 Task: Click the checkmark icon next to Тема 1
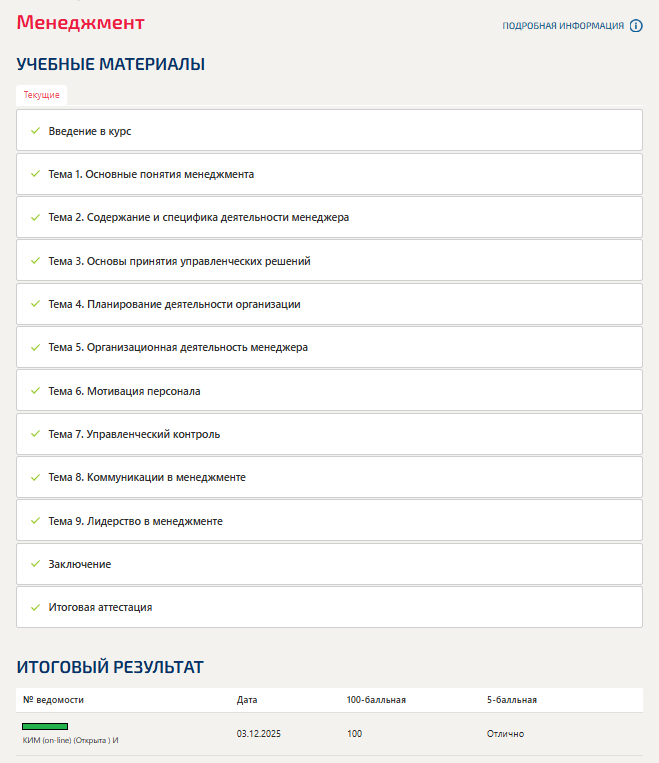click(x=35, y=174)
